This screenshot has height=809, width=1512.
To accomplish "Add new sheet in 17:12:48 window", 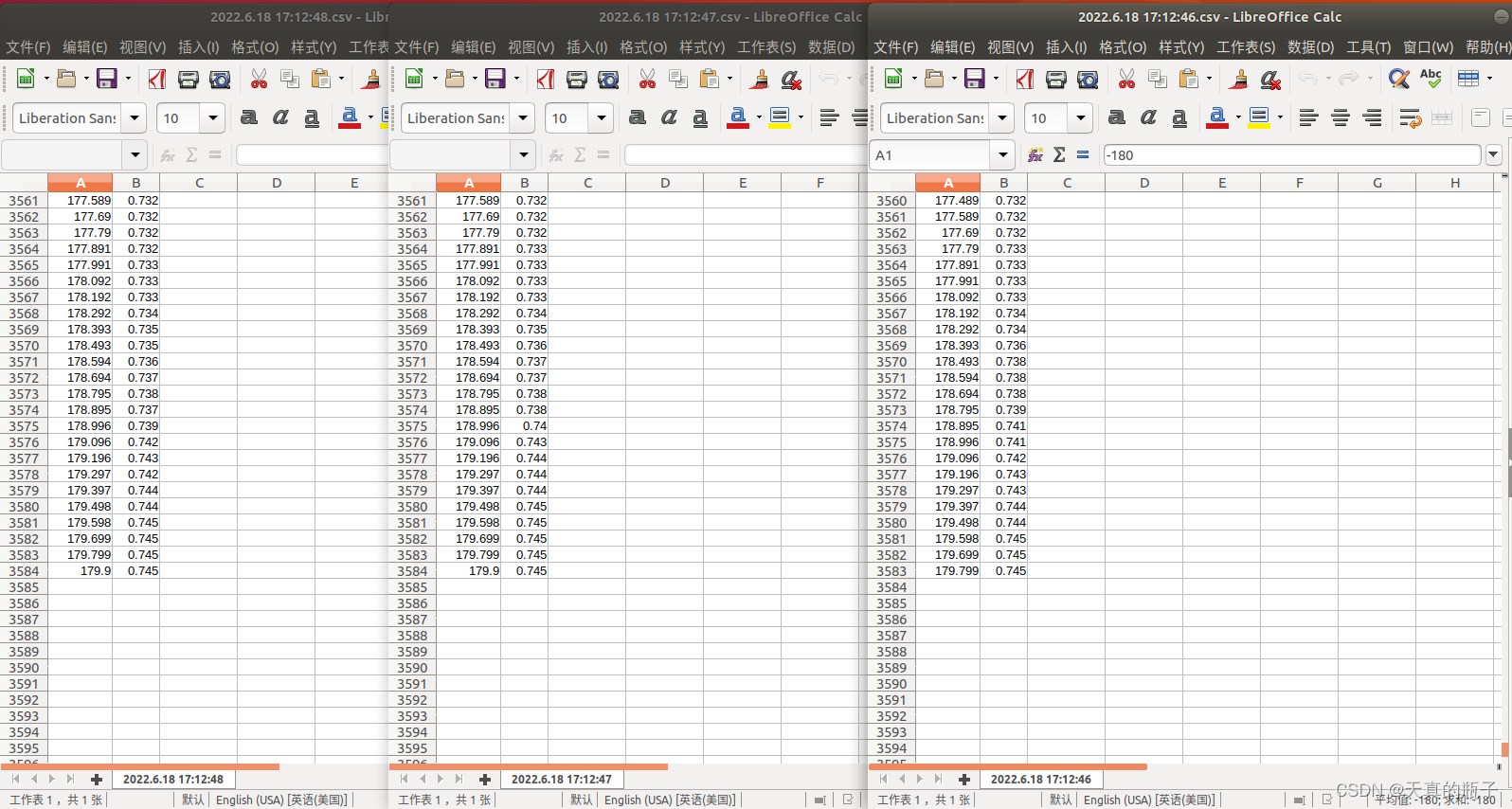I will (x=97, y=779).
